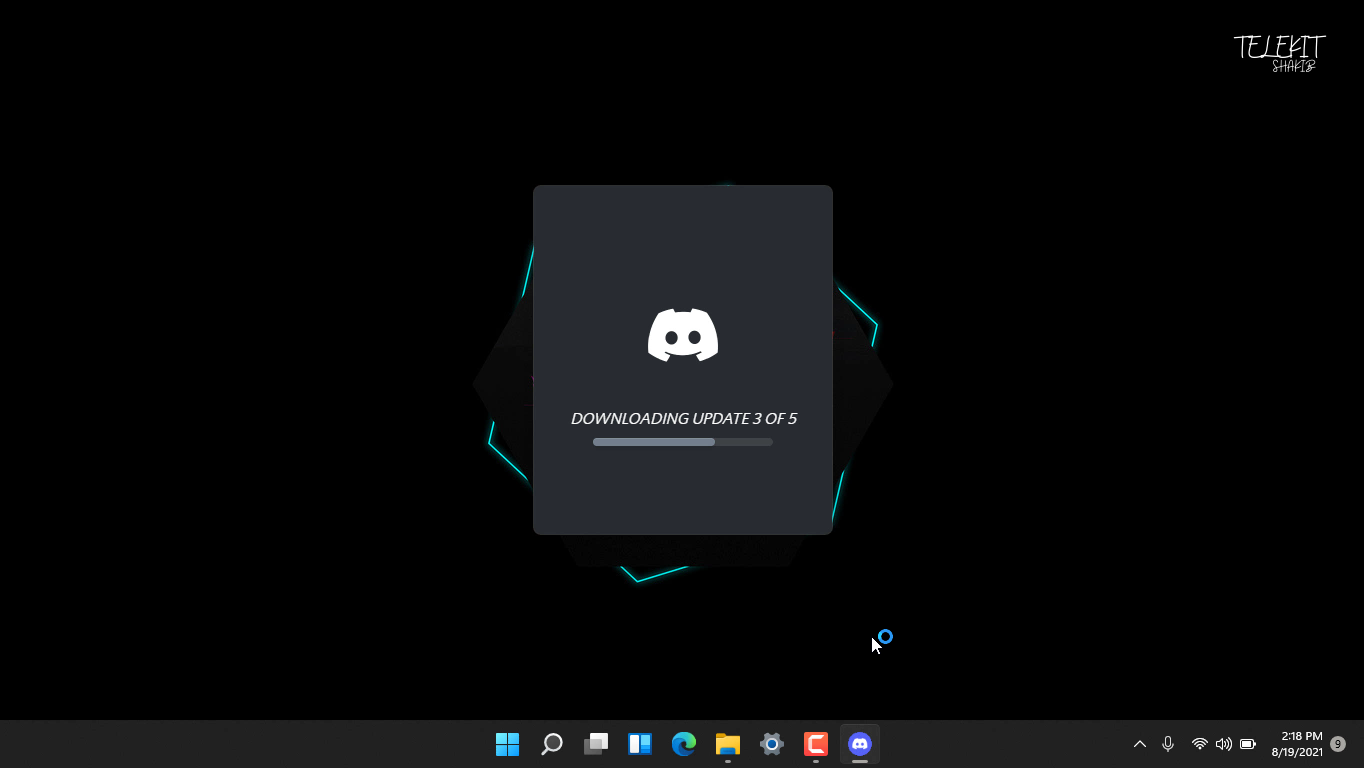This screenshot has height=768, width=1364.
Task: Click the volume speaker icon
Action: click(1223, 744)
